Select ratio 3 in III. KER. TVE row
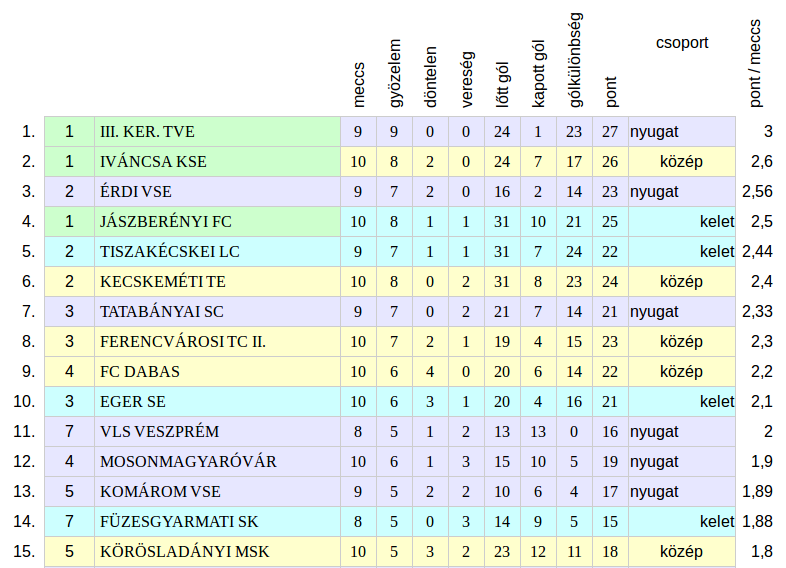This screenshot has height=568, width=786. point(768,132)
